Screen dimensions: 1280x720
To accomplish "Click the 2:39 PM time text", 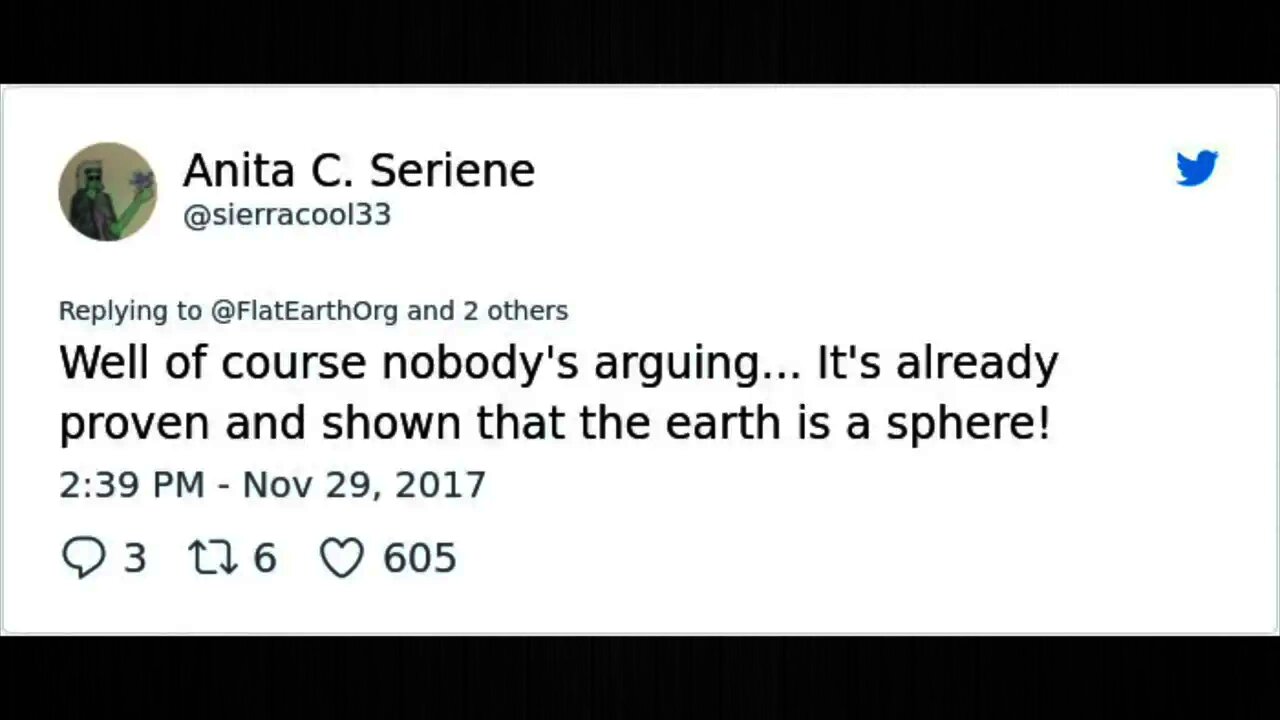I will click(131, 485).
